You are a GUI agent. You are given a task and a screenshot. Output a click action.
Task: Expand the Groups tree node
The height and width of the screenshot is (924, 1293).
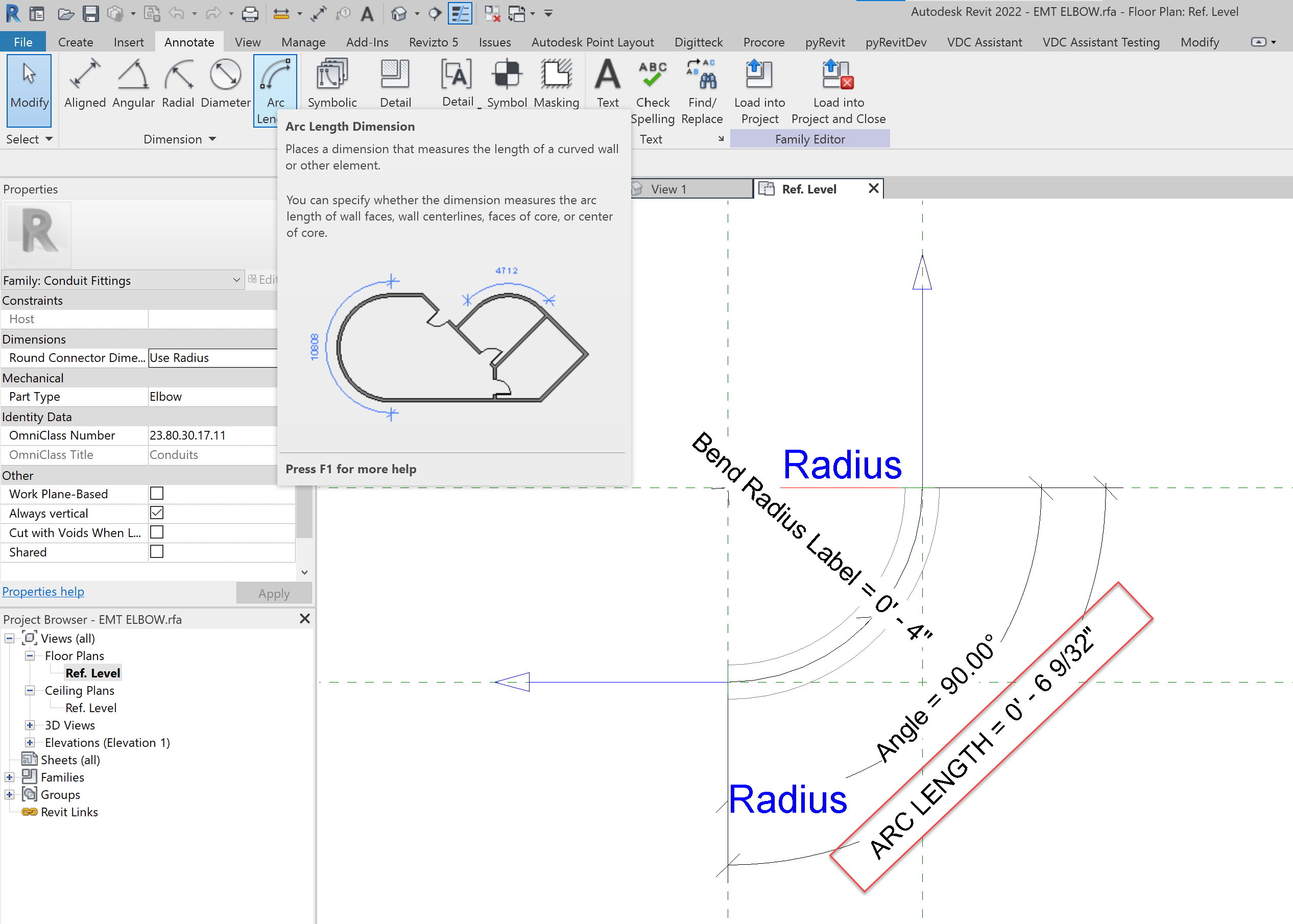[10, 794]
